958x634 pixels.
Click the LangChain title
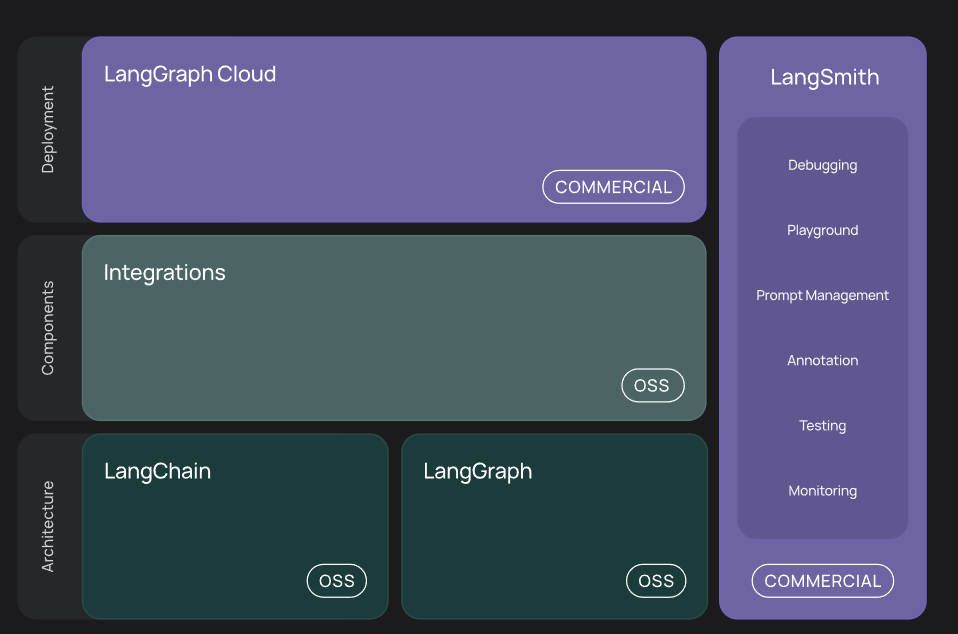158,472
